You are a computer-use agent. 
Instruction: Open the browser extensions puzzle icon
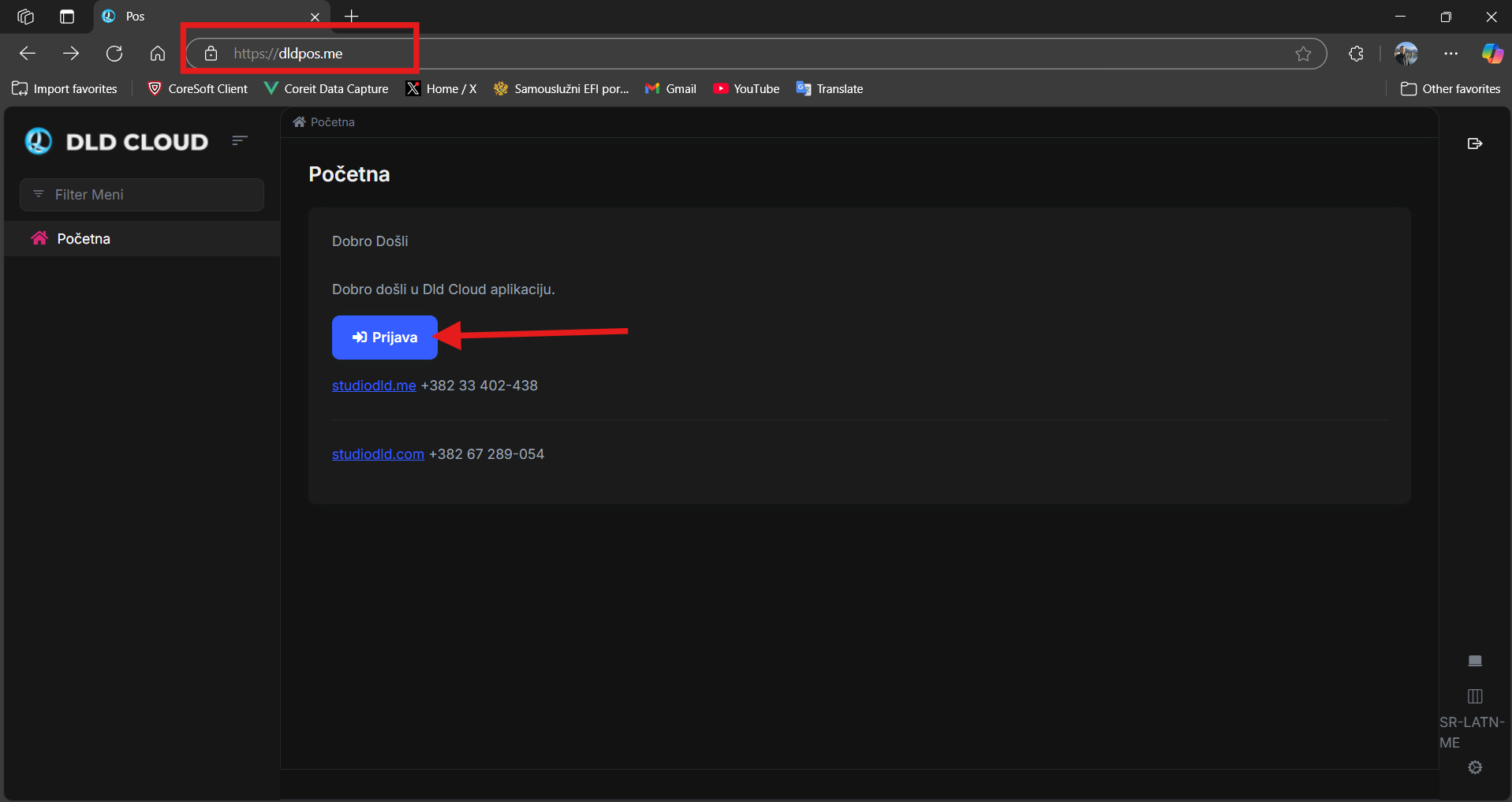click(1356, 54)
